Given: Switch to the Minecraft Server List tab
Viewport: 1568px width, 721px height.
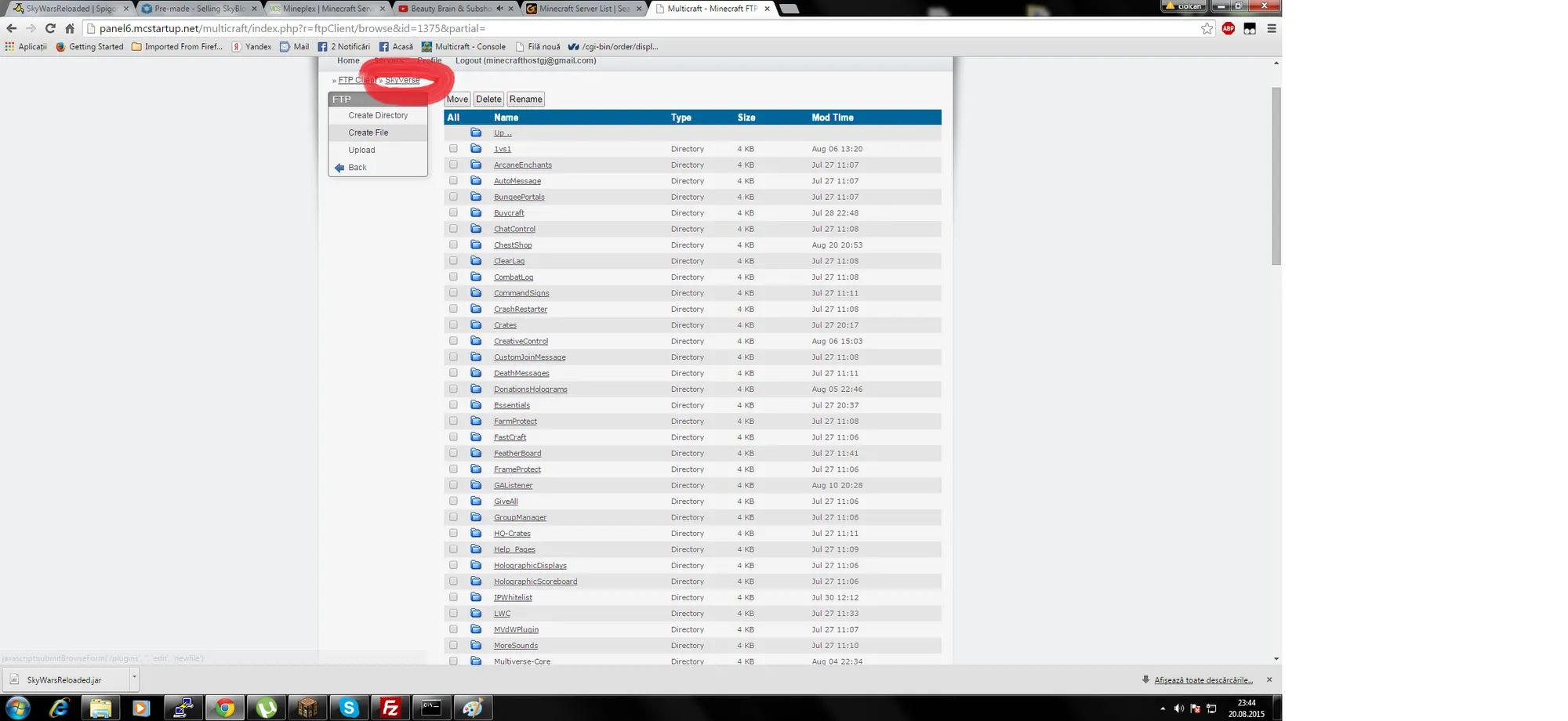Looking at the screenshot, I should tap(583, 9).
